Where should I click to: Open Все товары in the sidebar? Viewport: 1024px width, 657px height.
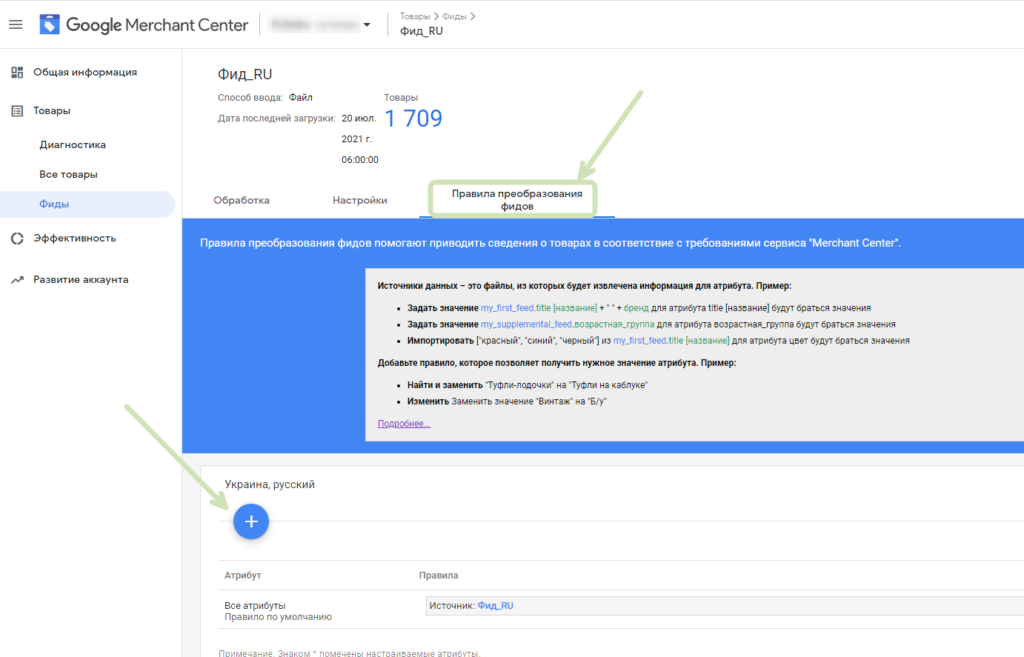pyautogui.click(x=69, y=174)
